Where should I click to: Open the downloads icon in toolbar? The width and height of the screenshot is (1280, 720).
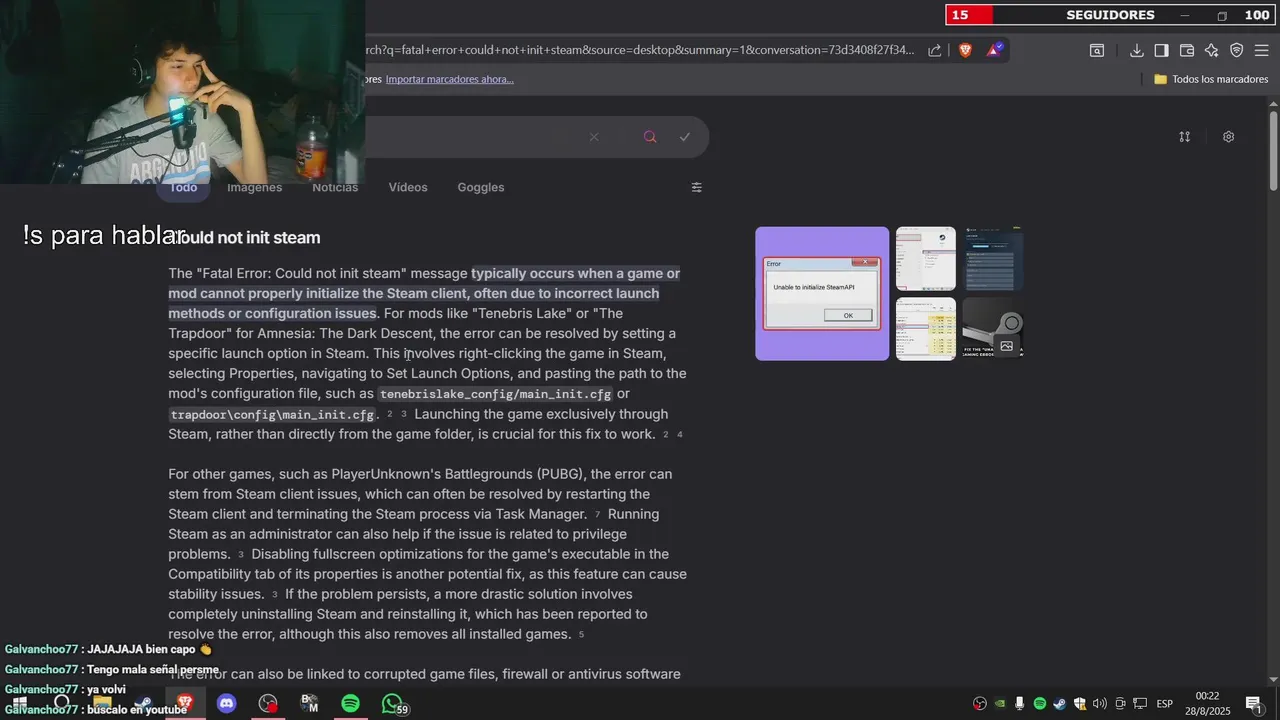click(1137, 51)
